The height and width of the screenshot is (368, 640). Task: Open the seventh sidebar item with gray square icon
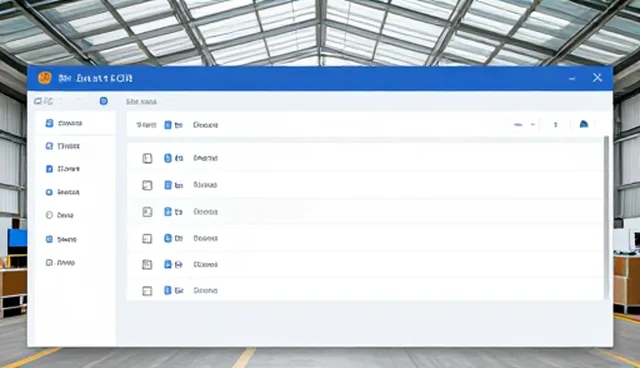click(49, 263)
